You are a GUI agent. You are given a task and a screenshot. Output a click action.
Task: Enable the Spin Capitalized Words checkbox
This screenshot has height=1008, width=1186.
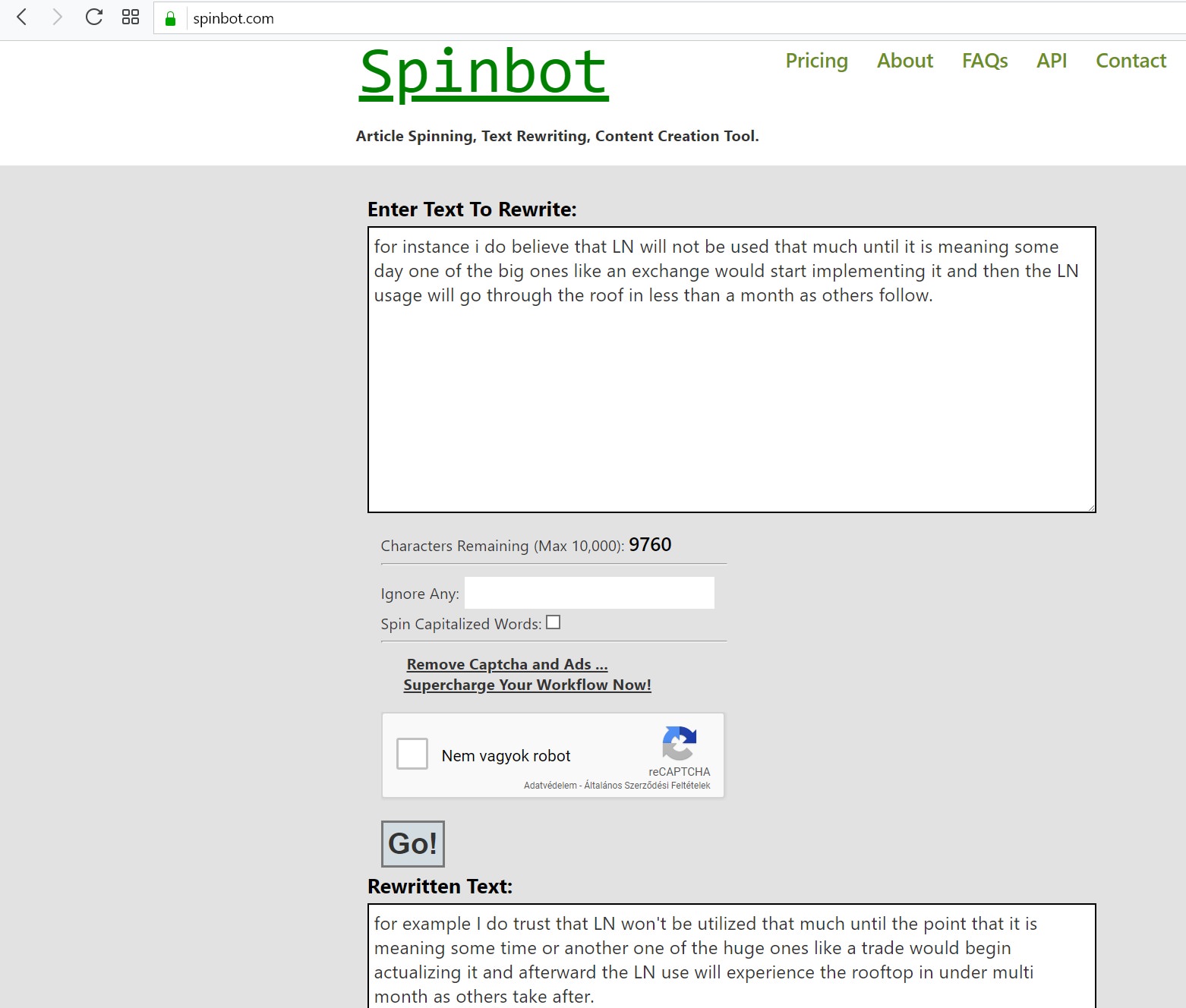pyautogui.click(x=554, y=622)
